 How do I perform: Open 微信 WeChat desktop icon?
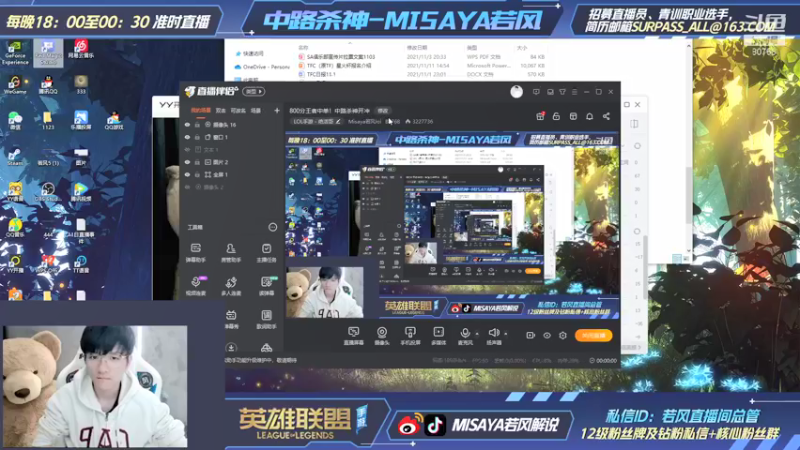(x=15, y=121)
